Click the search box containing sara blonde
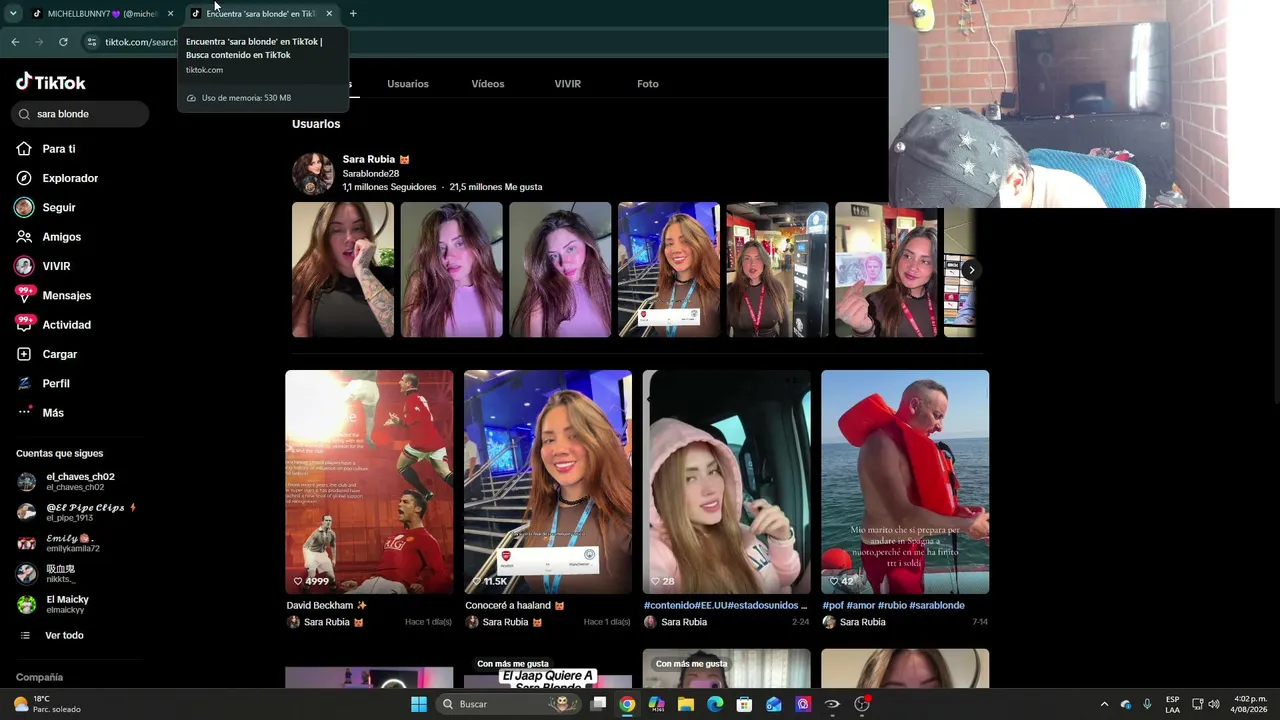Image resolution: width=1280 pixels, height=720 pixels. [x=80, y=114]
